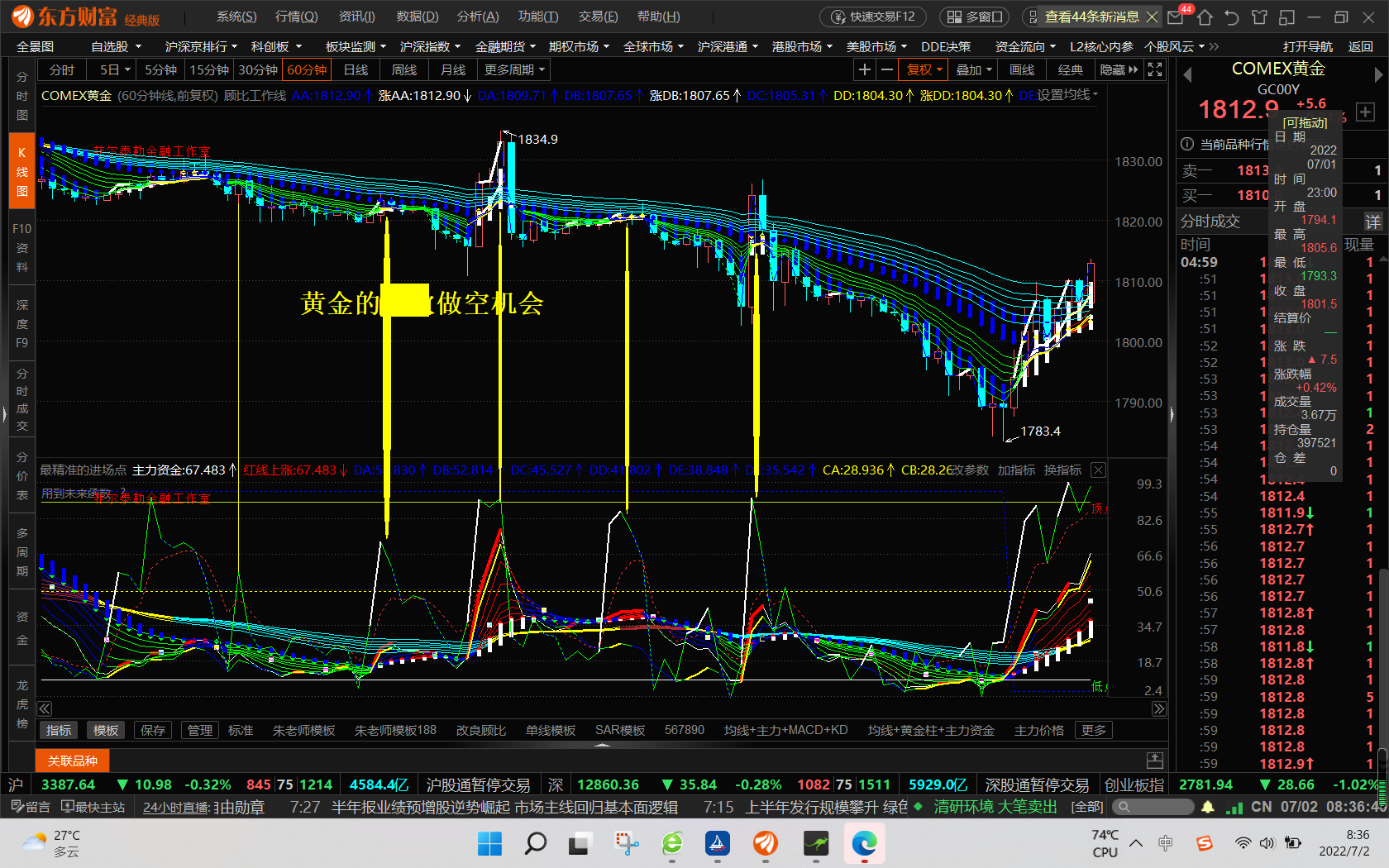Click the undo back arrow icon
Screen dimensions: 1389x868
pyautogui.click(x=1232, y=17)
